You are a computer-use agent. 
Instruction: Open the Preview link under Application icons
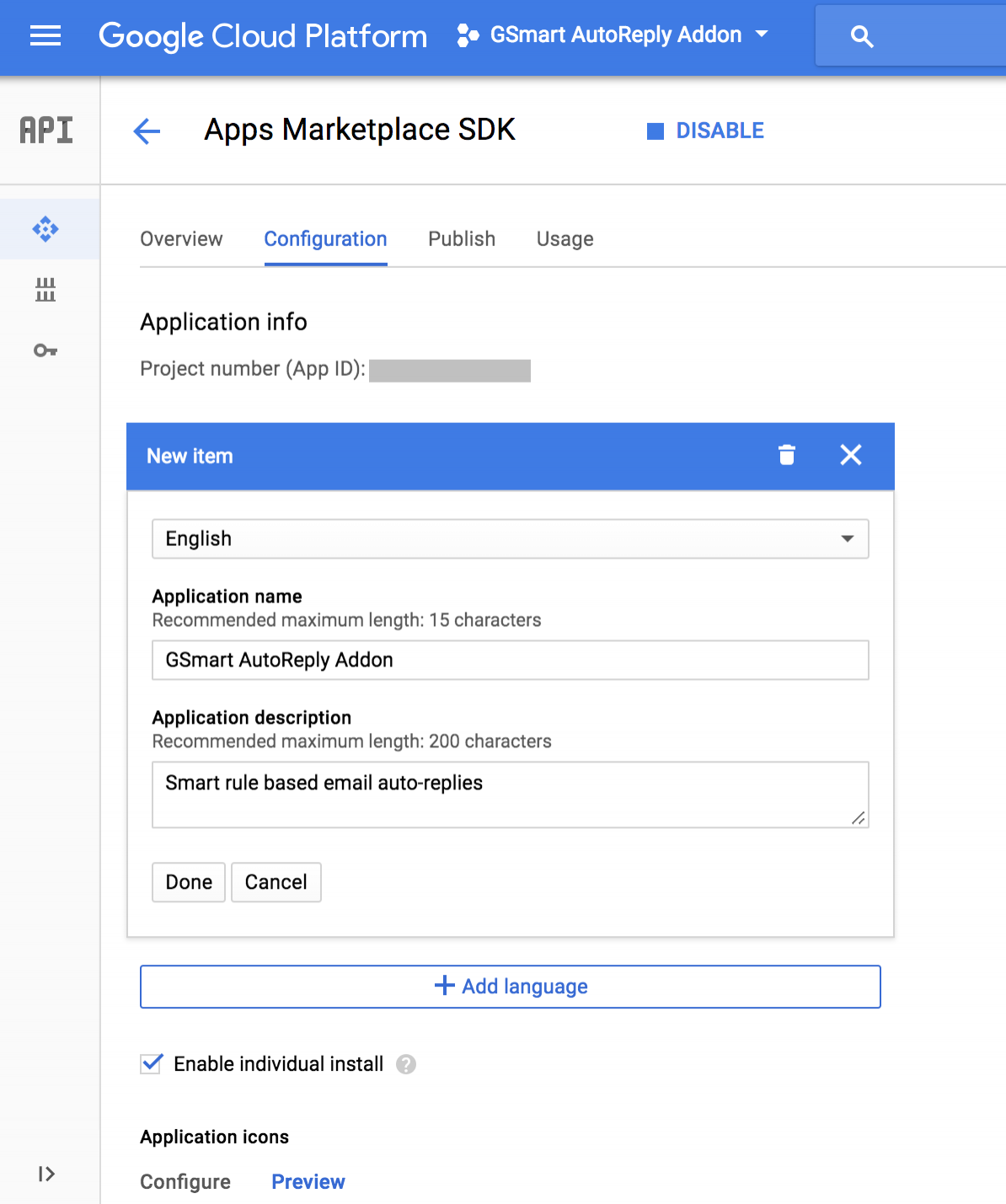[308, 1182]
